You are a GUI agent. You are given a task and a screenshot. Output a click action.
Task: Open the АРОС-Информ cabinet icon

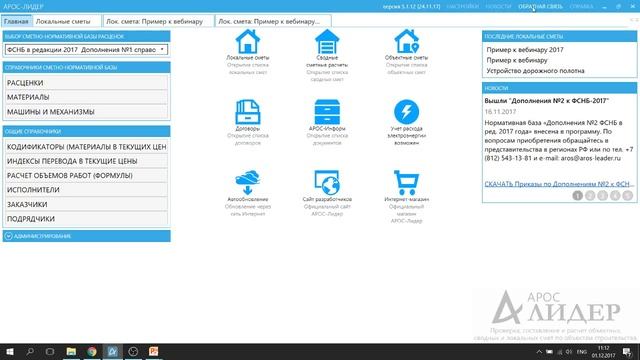[x=327, y=112]
